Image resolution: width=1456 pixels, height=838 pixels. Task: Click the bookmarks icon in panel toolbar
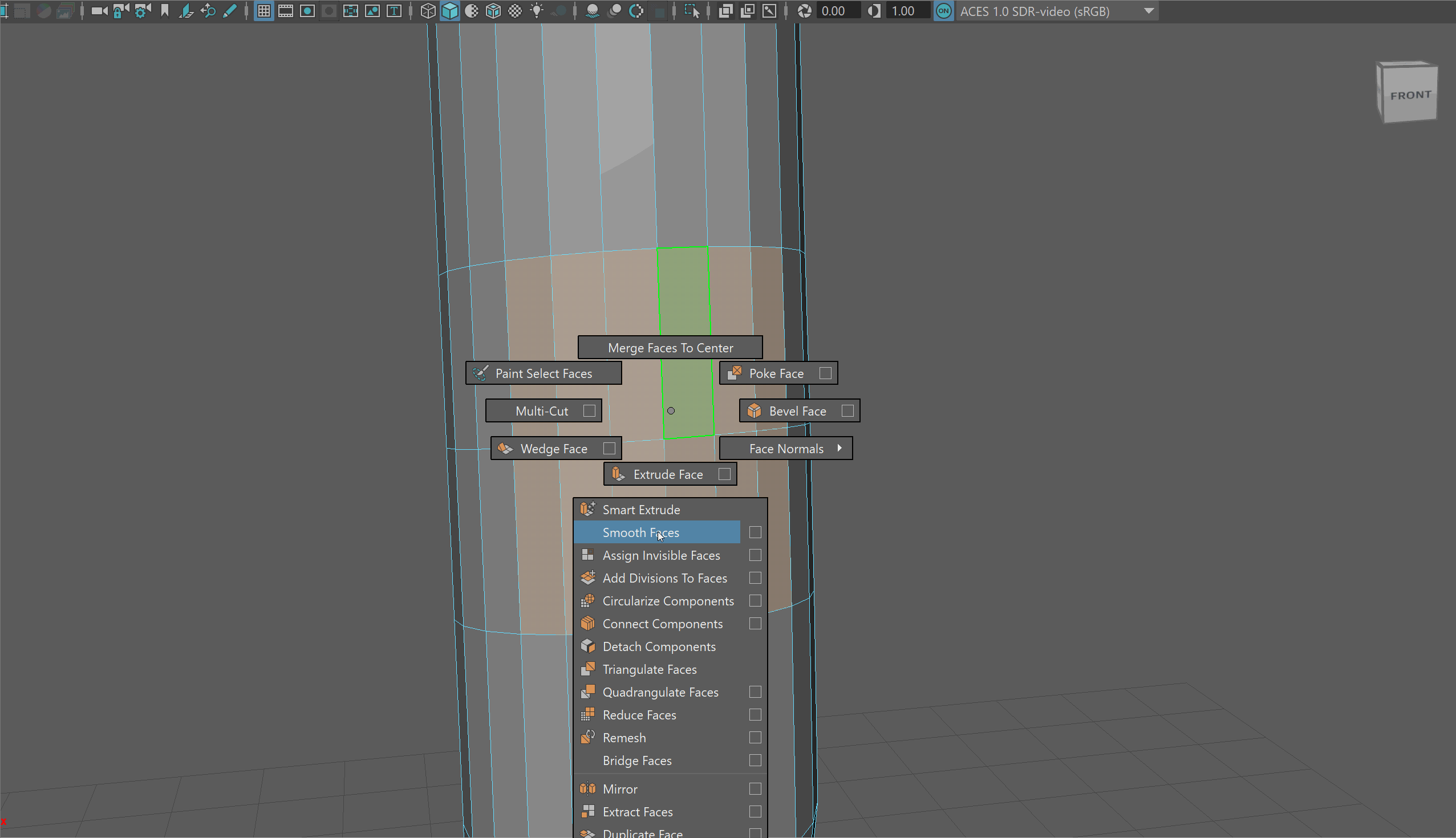pyautogui.click(x=165, y=11)
